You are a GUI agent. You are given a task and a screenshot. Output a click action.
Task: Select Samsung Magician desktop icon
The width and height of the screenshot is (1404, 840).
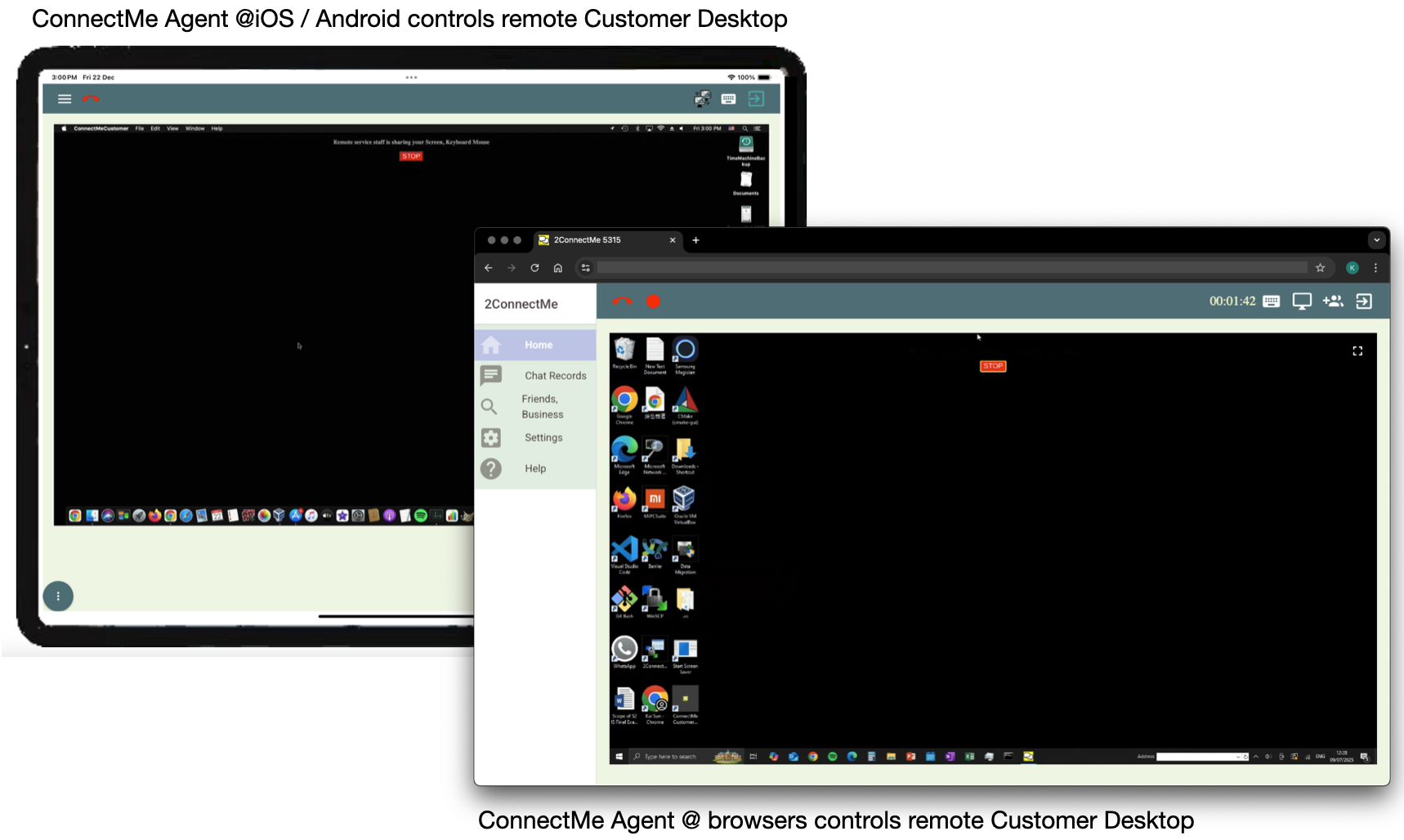685,355
